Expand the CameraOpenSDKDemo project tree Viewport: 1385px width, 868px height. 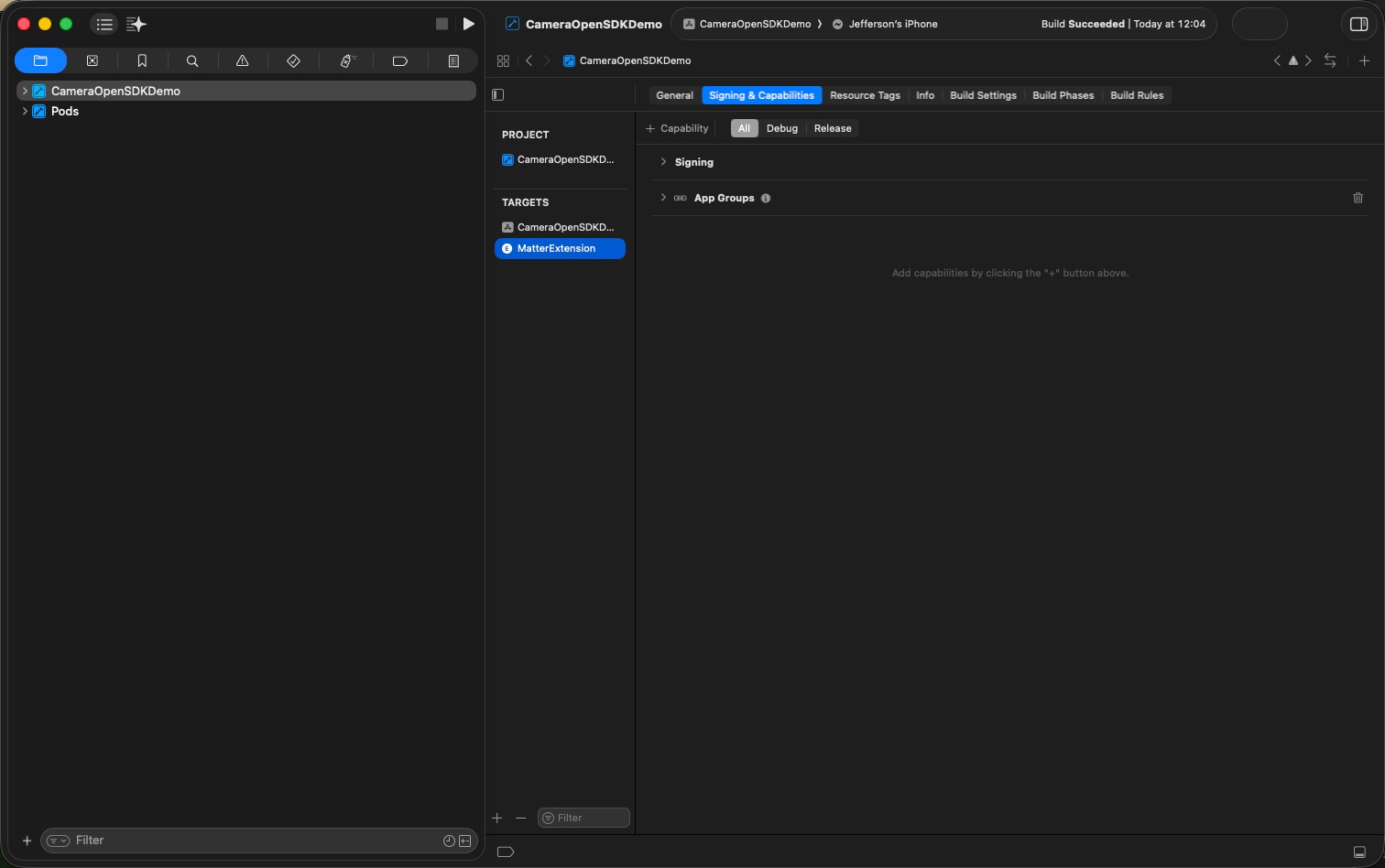(x=25, y=91)
